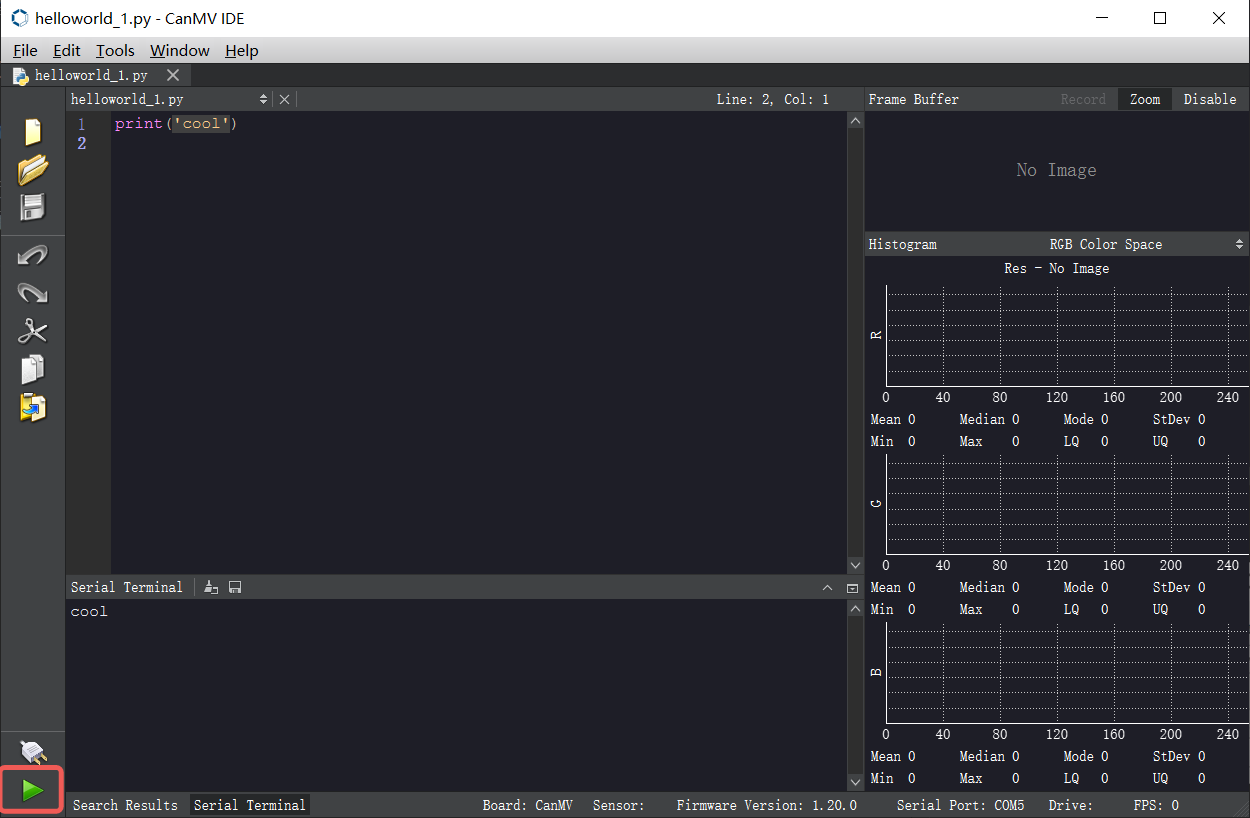Click the G channel histogram graph
The image size is (1250, 818).
1066,504
